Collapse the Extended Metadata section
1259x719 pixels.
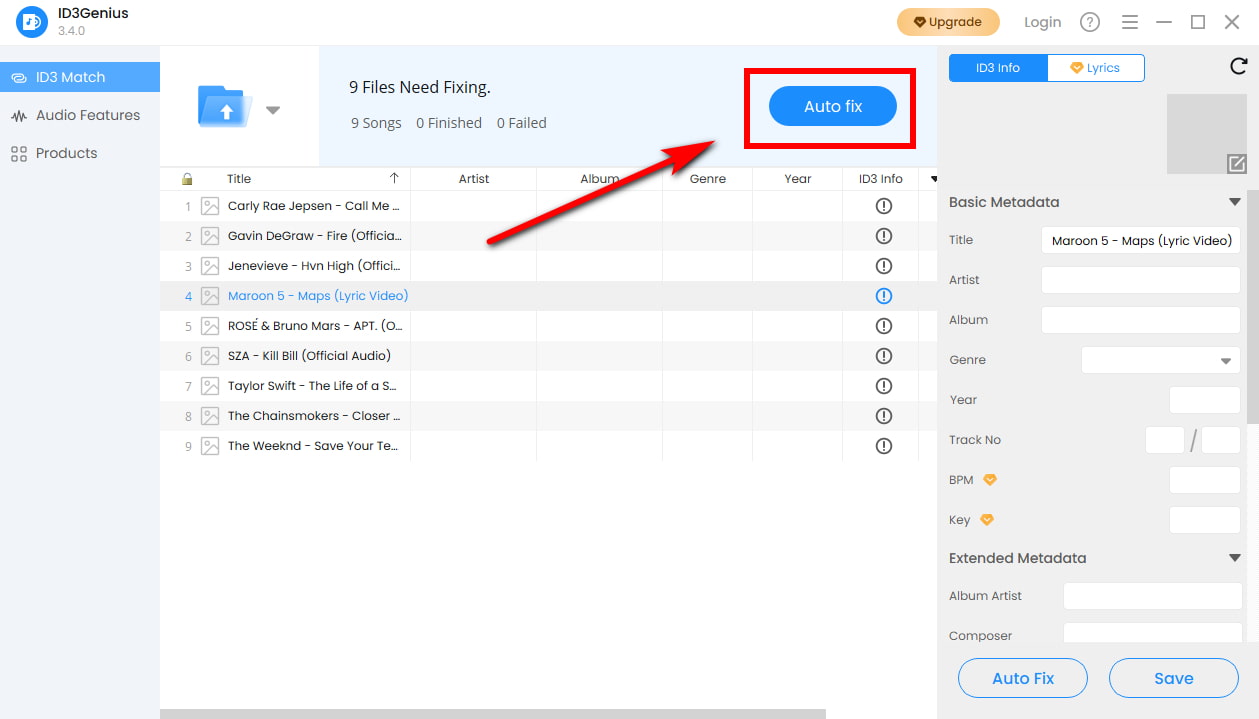[x=1234, y=558]
